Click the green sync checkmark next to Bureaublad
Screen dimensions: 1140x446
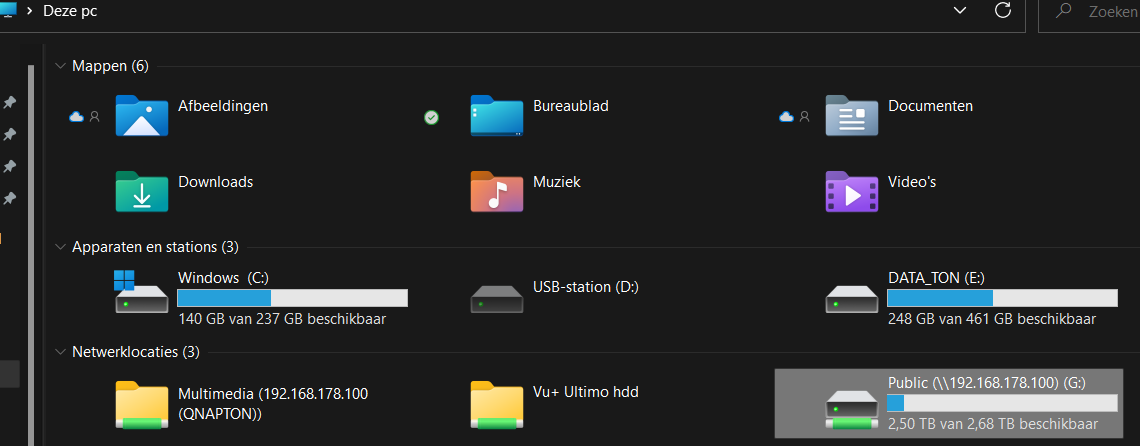pos(431,117)
